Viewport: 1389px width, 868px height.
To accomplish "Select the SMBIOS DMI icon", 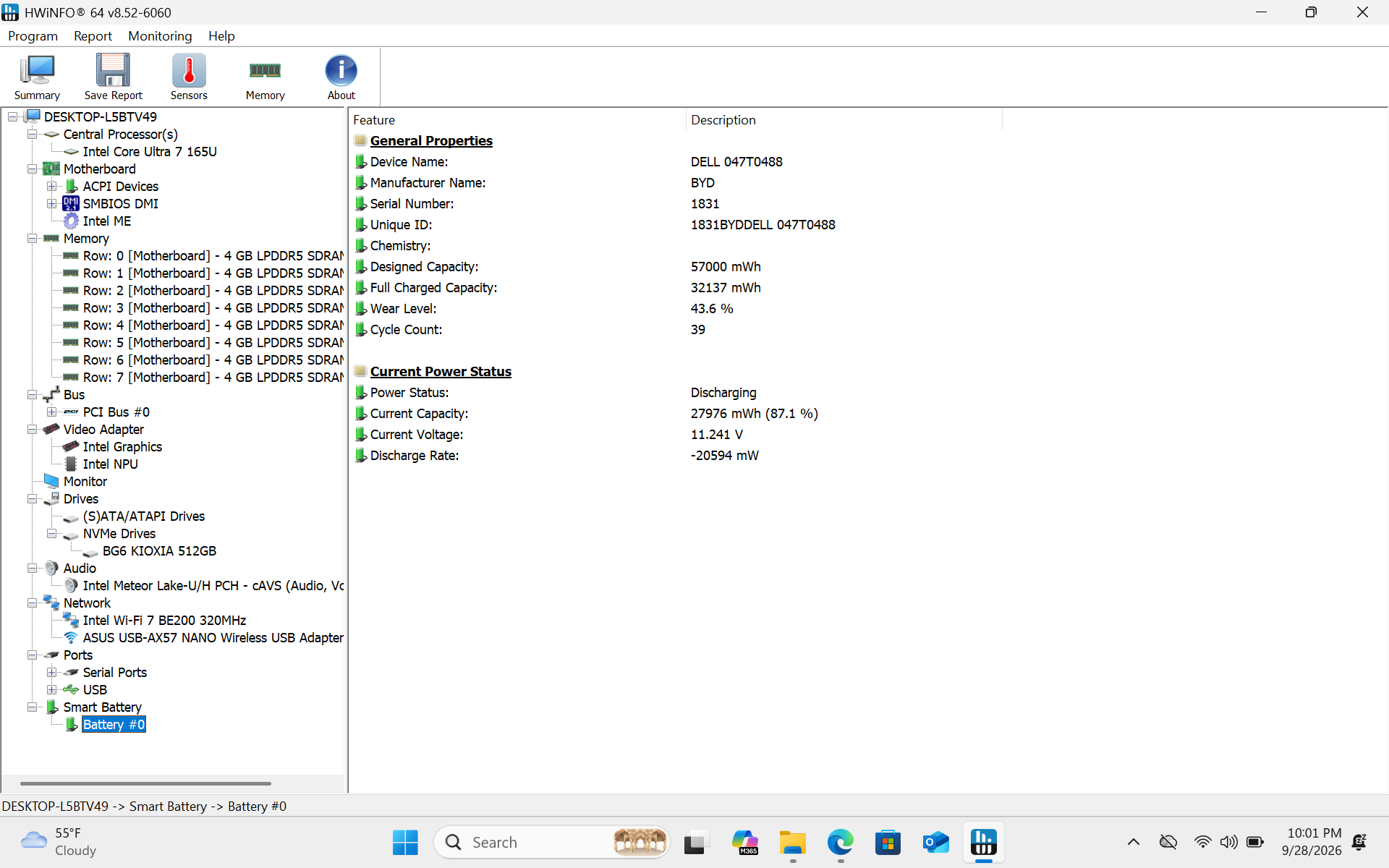I will 71,204.
